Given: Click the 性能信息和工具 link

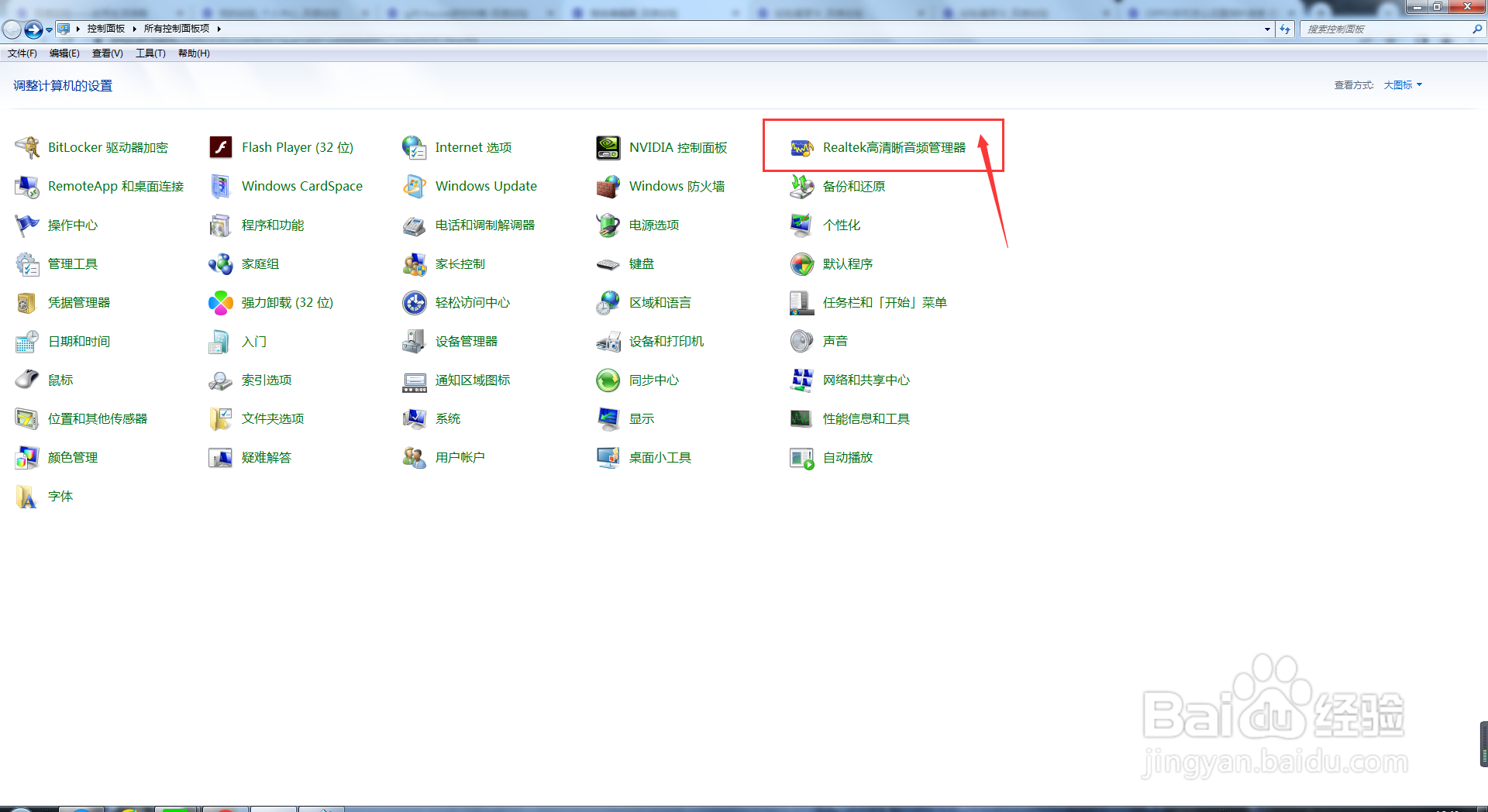Looking at the screenshot, I should point(866,418).
